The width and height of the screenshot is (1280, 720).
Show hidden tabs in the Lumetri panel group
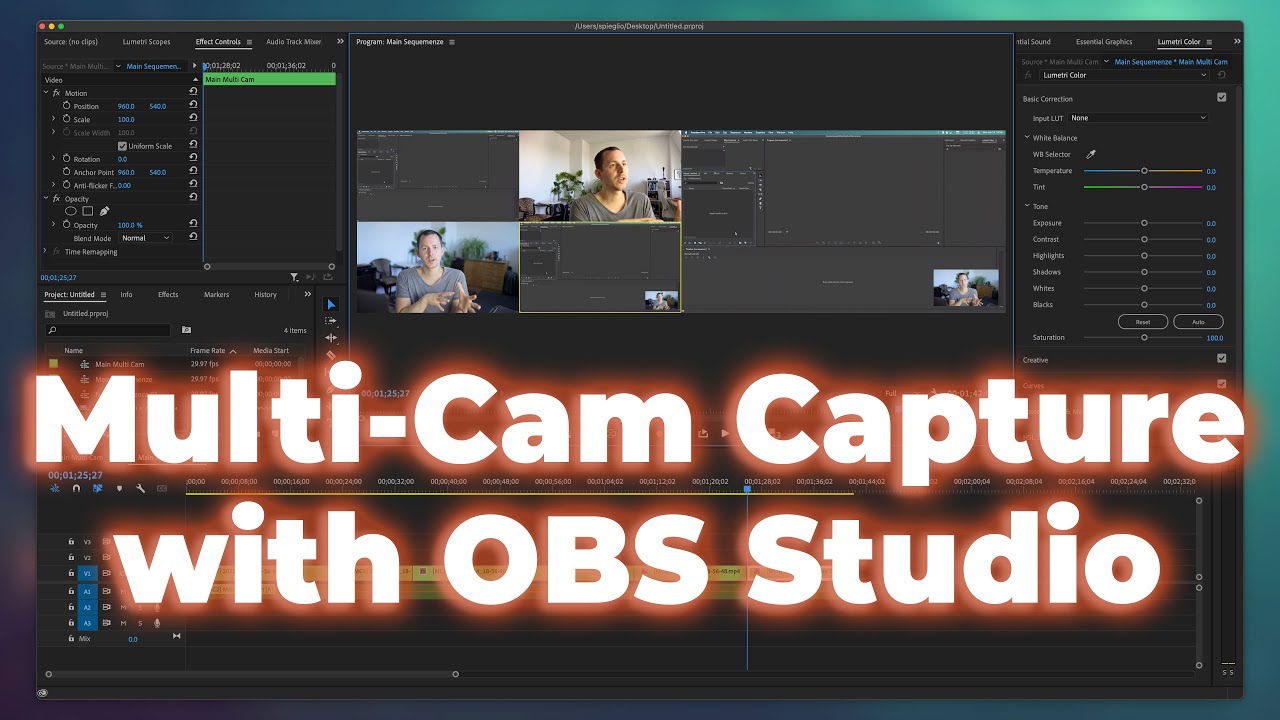pyautogui.click(x=1237, y=42)
